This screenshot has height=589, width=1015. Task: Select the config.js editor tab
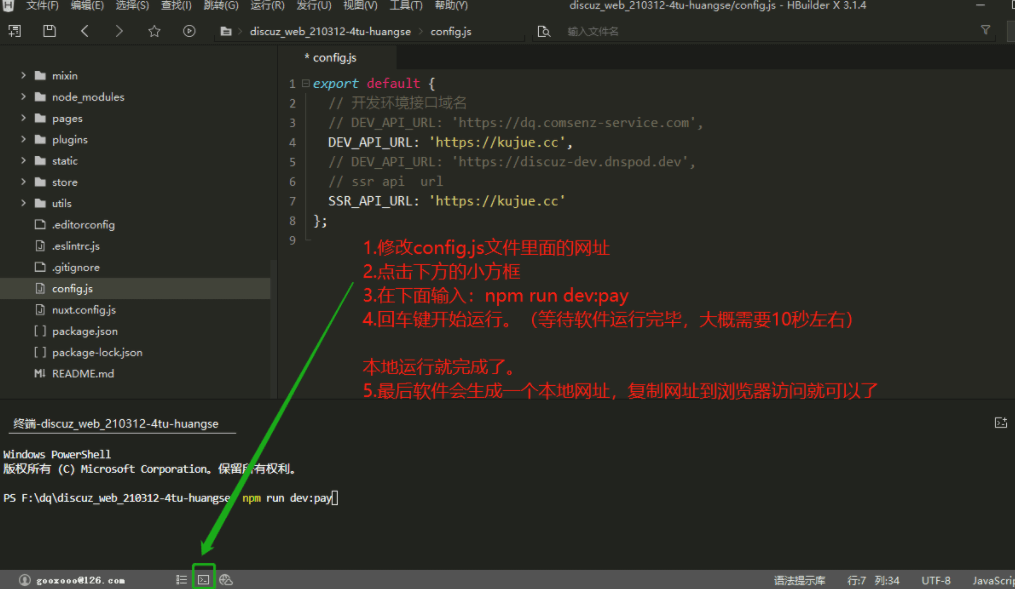click(330, 57)
